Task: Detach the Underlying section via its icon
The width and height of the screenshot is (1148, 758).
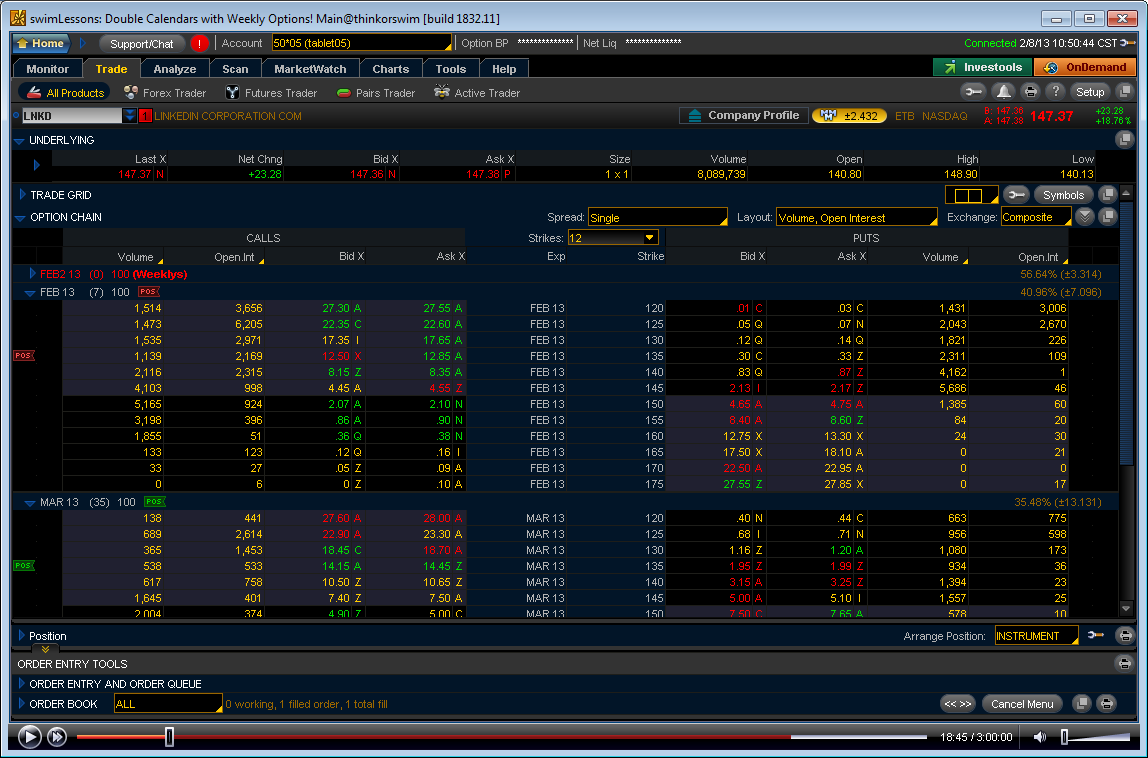Action: coord(1125,138)
